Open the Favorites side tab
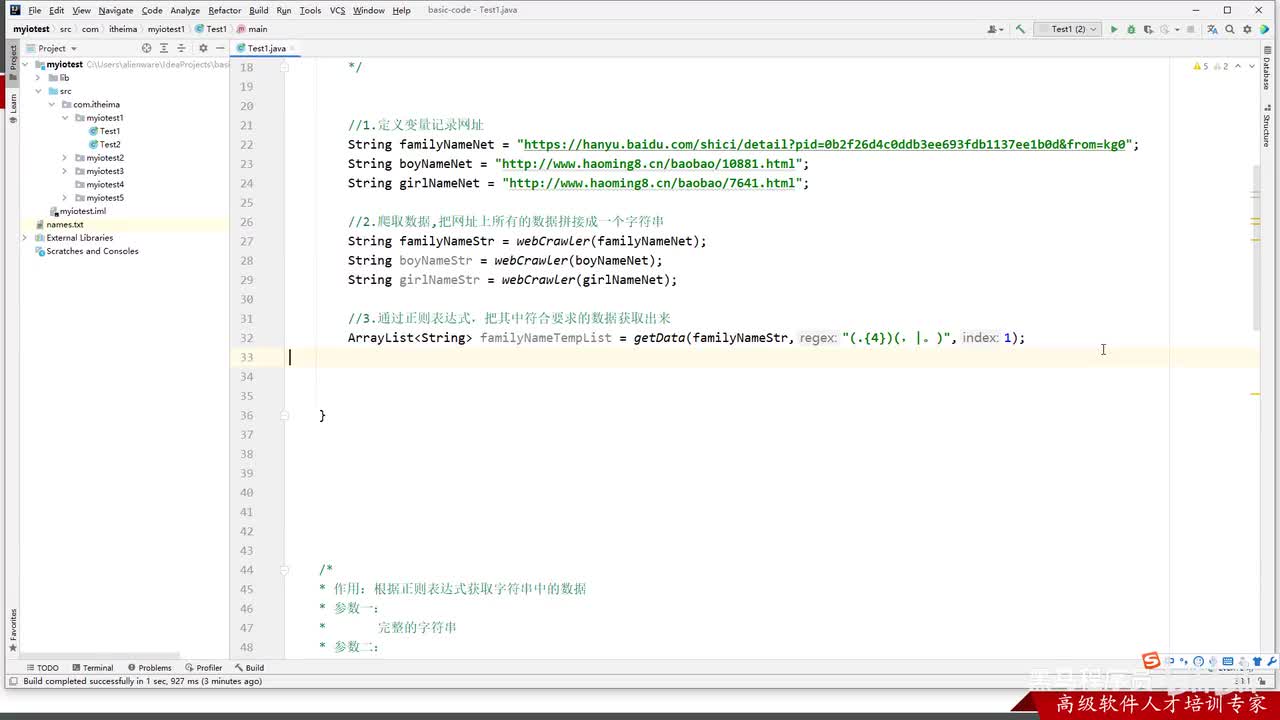1280x720 pixels. click(13, 629)
